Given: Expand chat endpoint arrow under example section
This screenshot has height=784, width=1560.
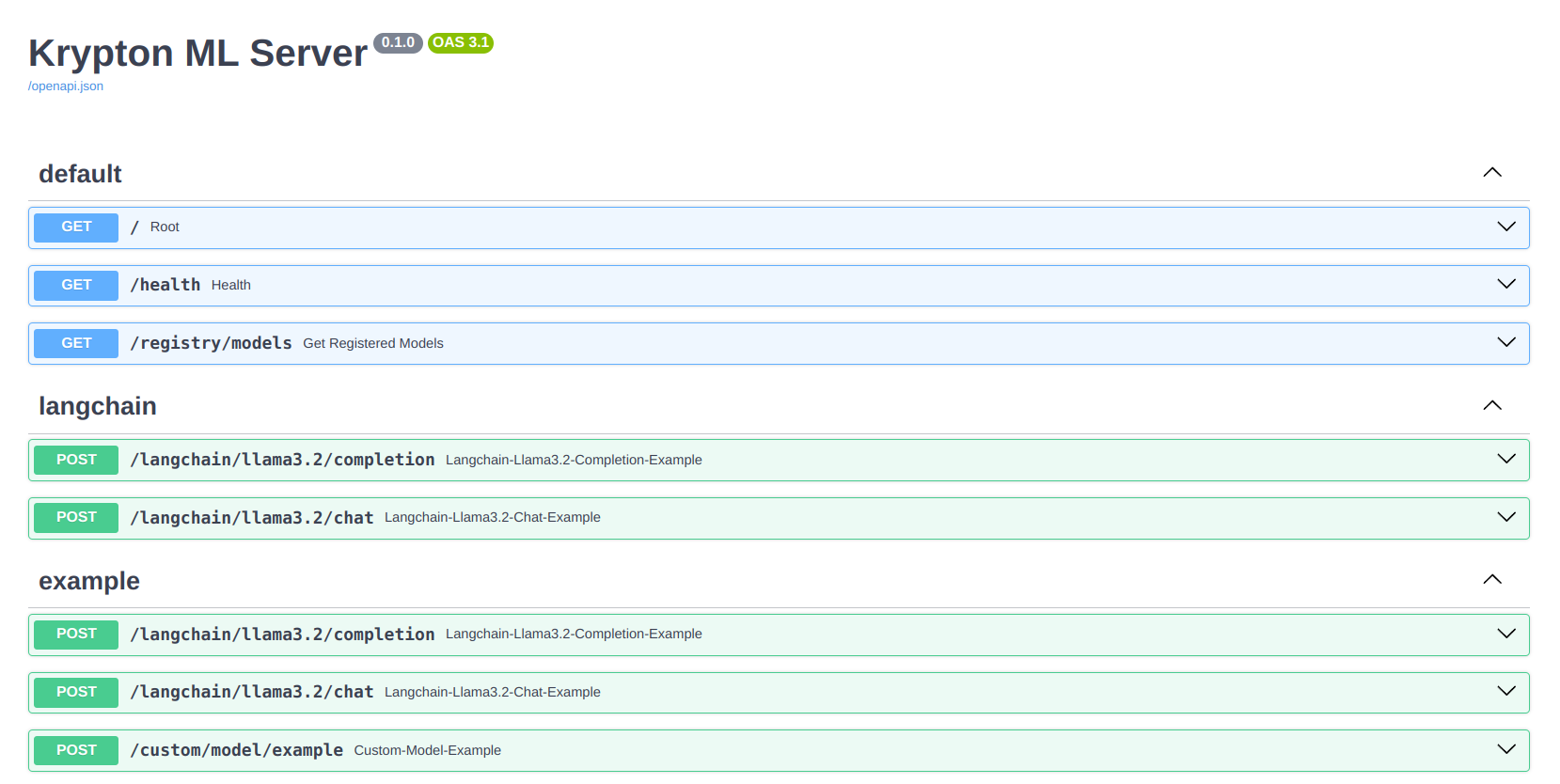Looking at the screenshot, I should 1506,691.
